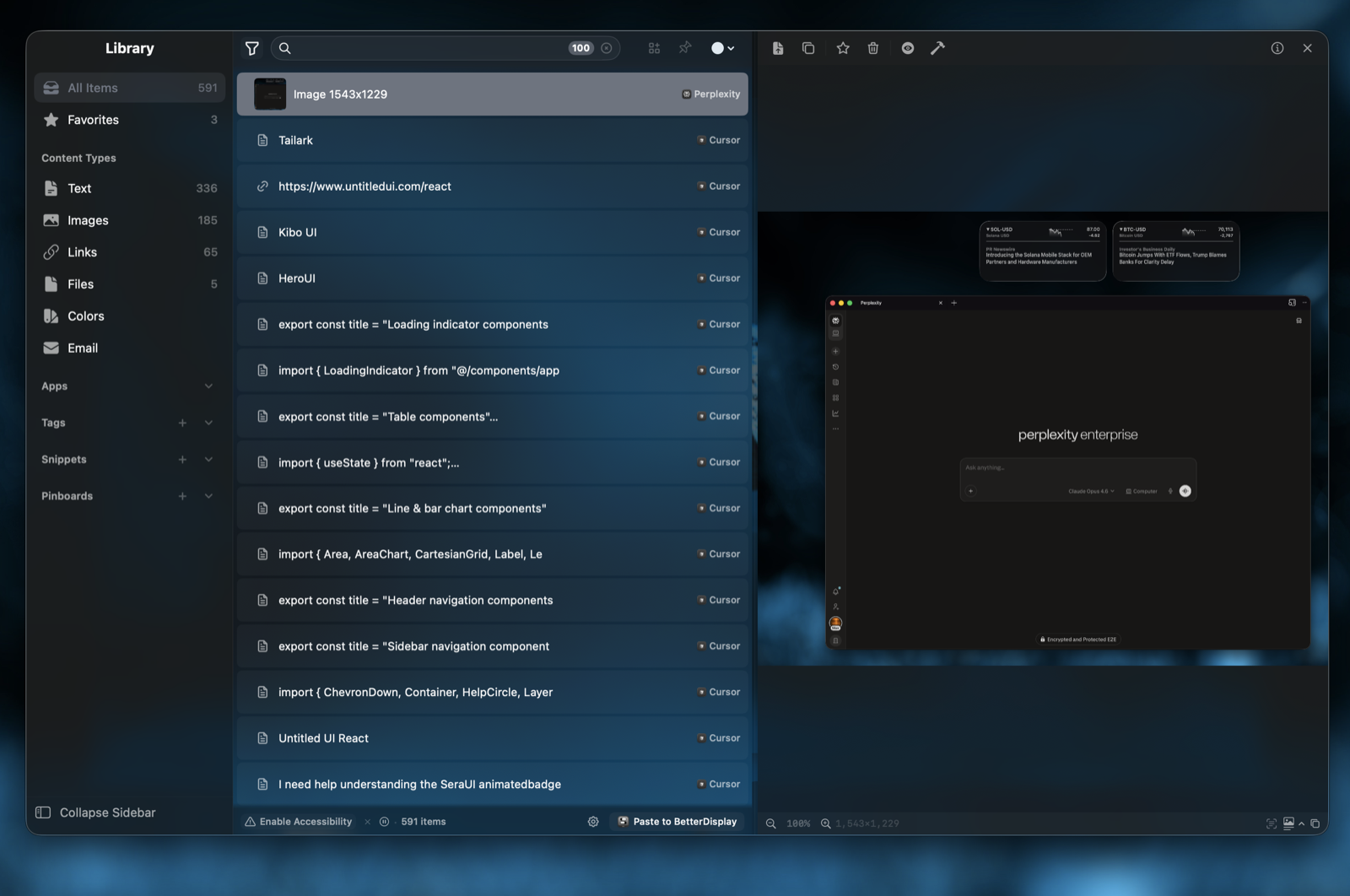Clear the search field with the x

click(606, 48)
